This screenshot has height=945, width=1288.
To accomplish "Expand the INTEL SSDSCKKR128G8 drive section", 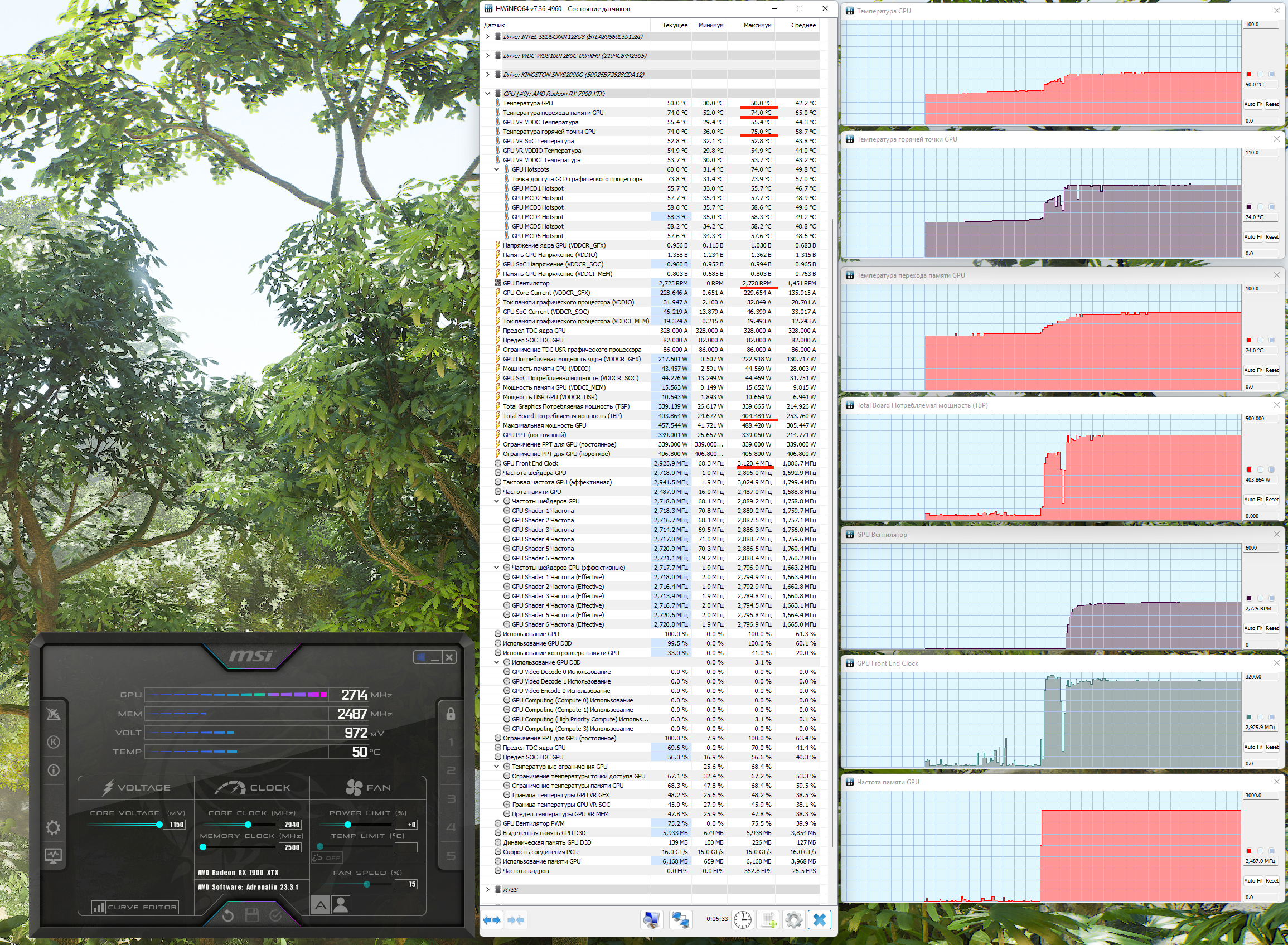I will (x=487, y=37).
